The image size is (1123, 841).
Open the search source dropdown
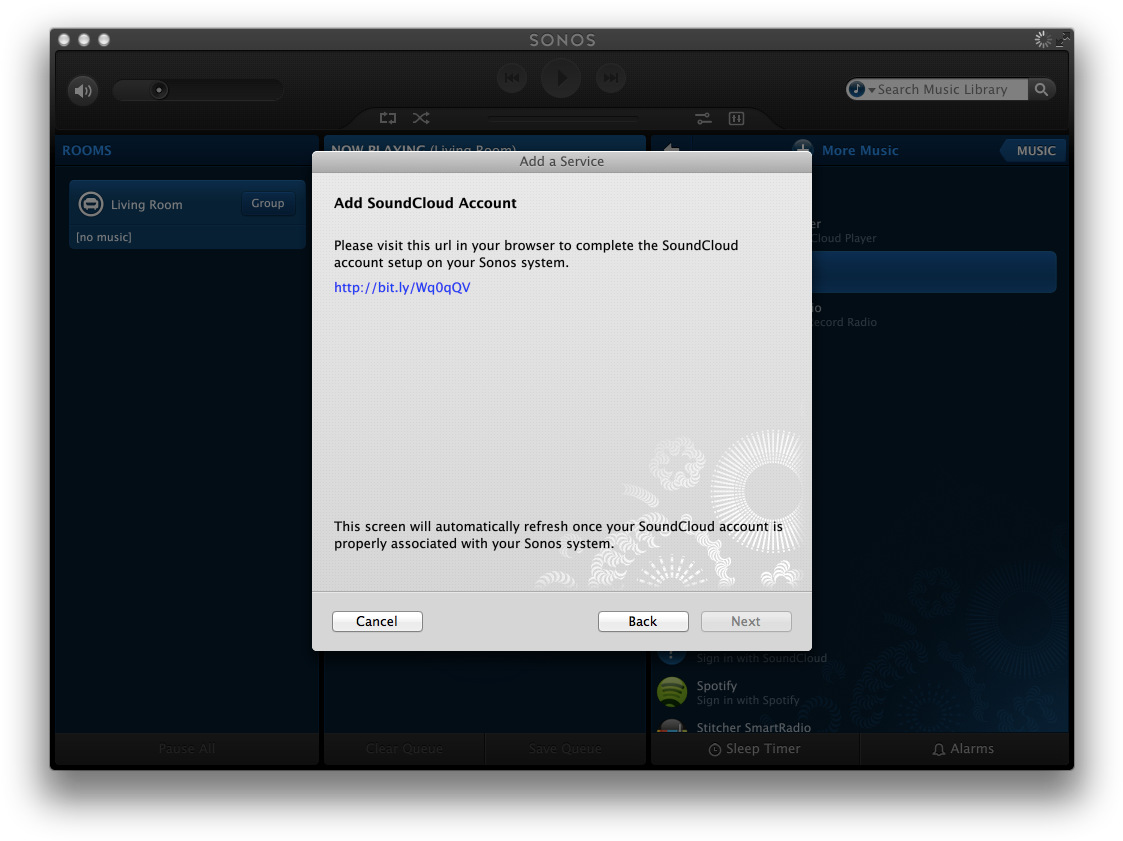(x=861, y=90)
